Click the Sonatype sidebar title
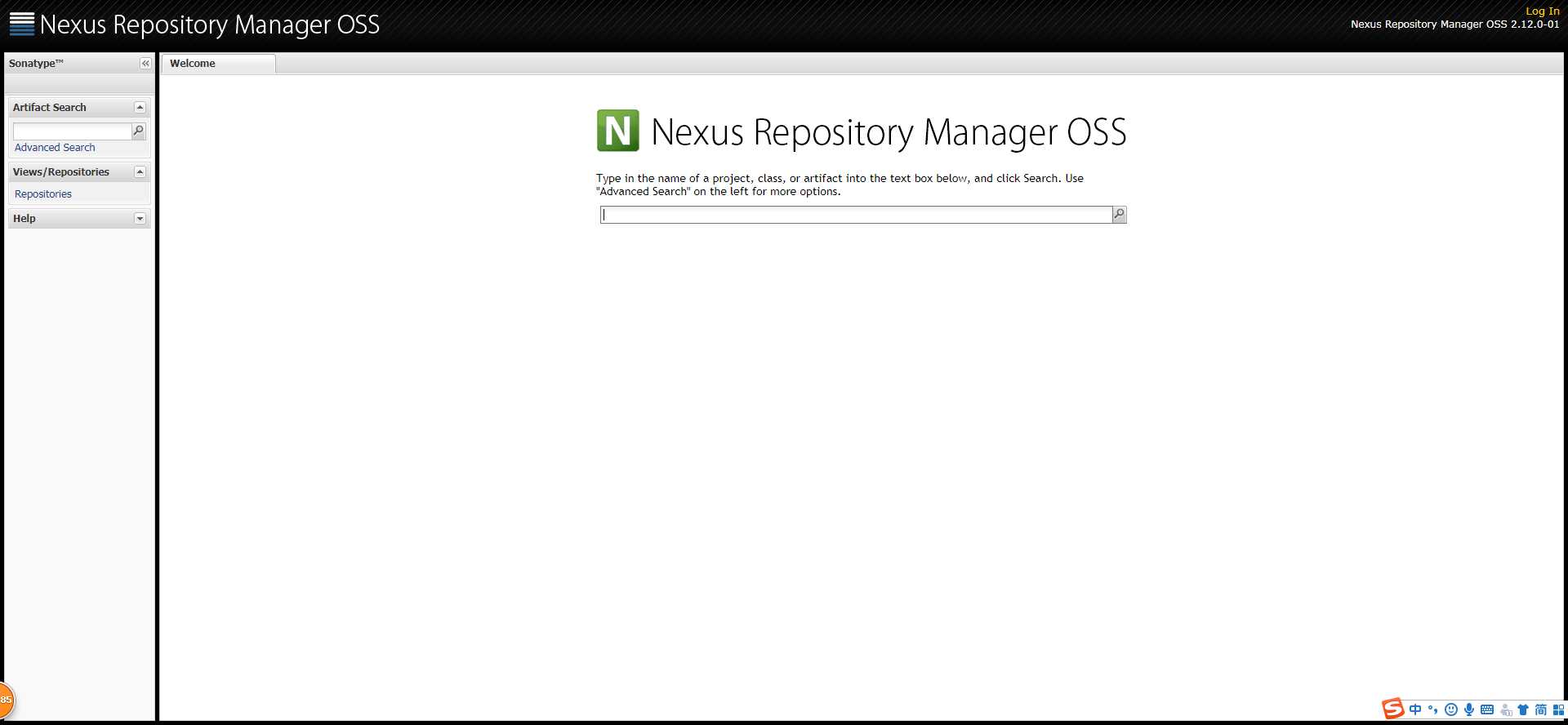This screenshot has height=725, width=1568. pyautogui.click(x=36, y=63)
